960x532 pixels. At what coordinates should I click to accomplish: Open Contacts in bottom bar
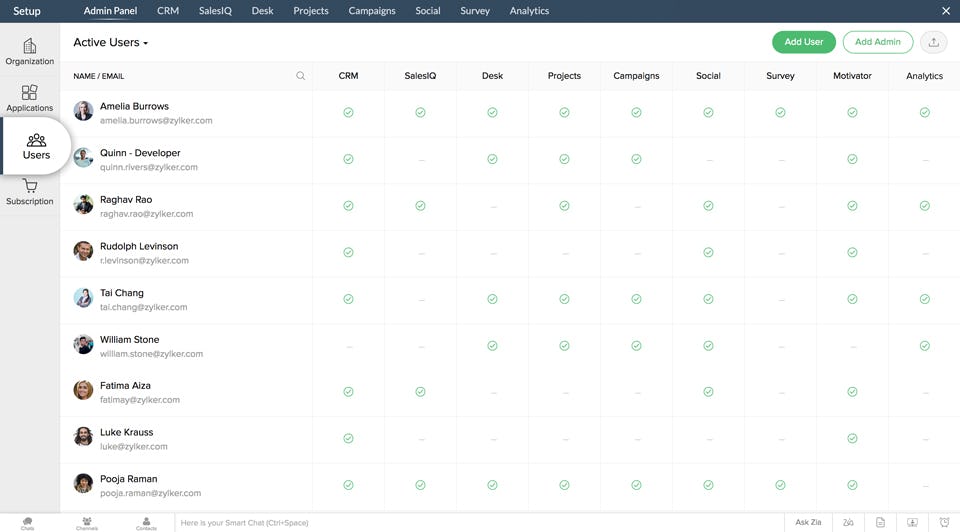[x=146, y=523]
